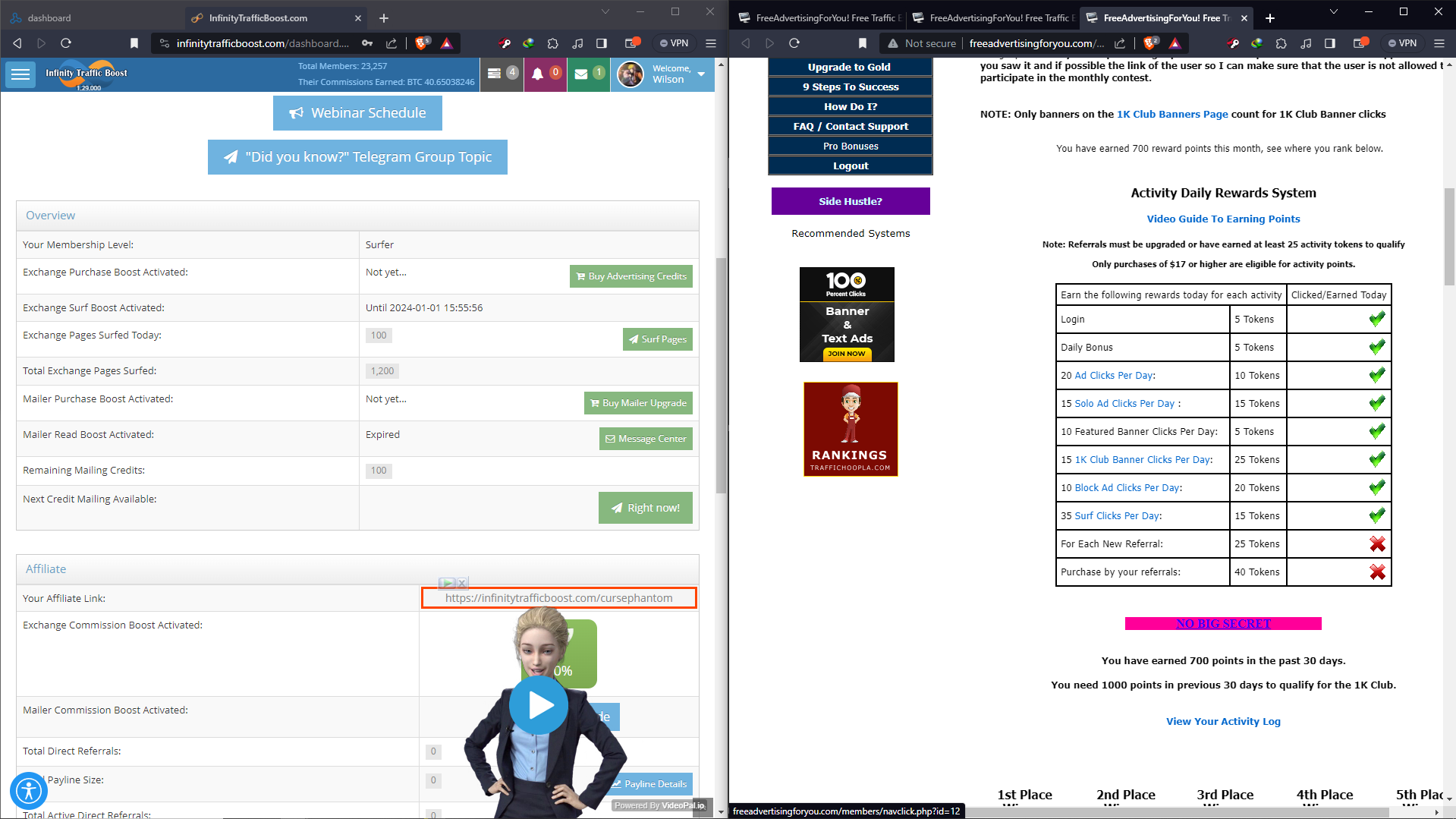1456x819 pixels.
Task: Open new tab in right browser window
Action: [1270, 17]
